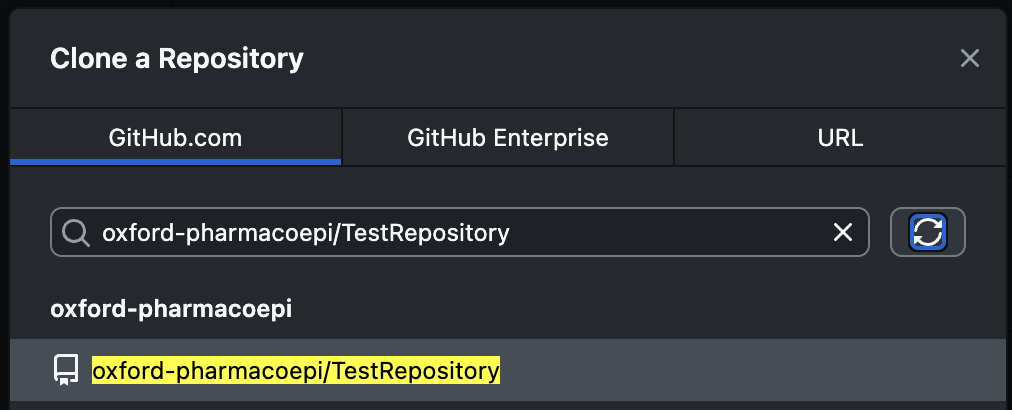Click blank space right of TestRepository row
The width and height of the screenshot is (1012, 410).
coord(750,371)
